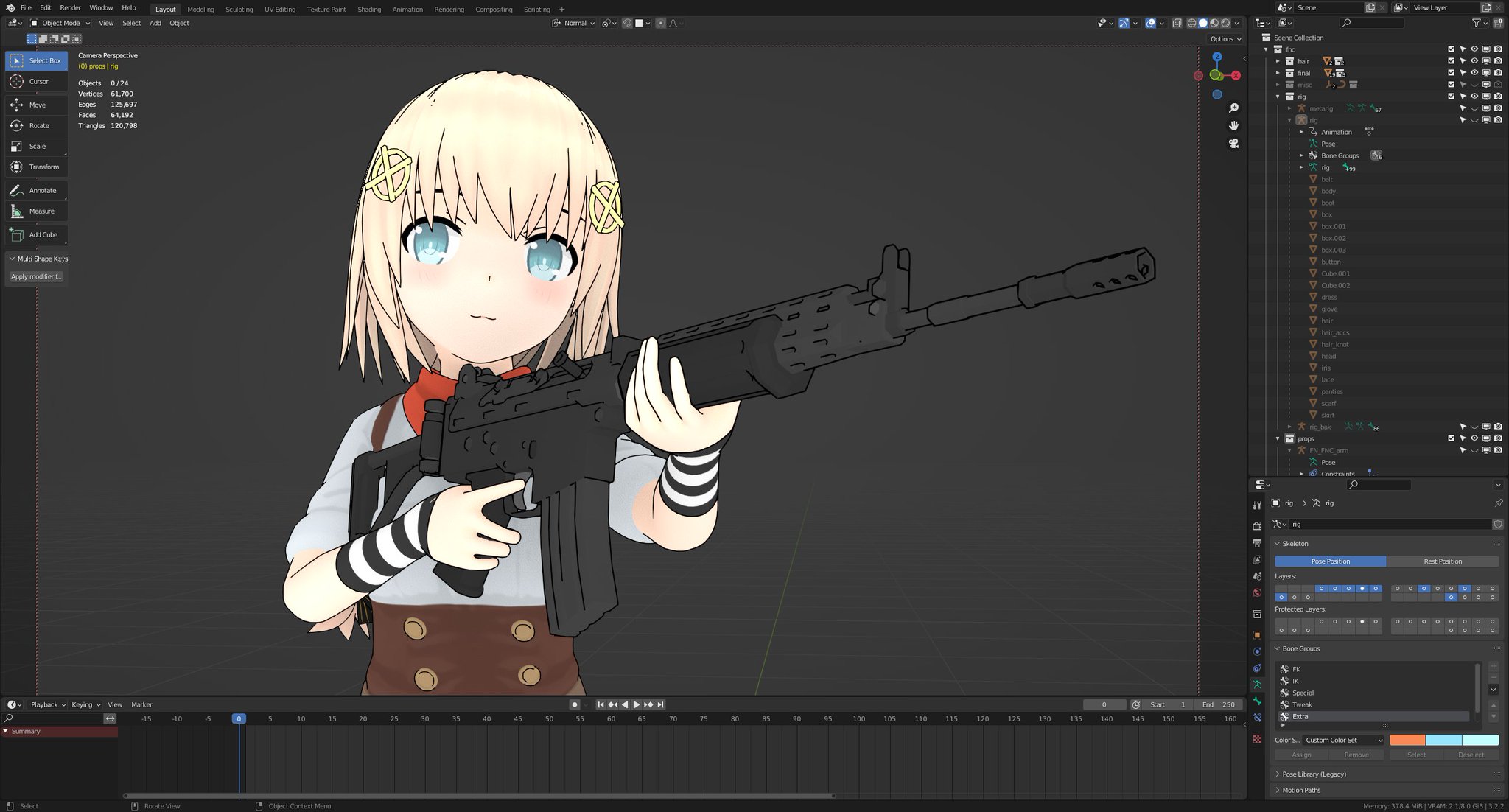This screenshot has width=1509, height=812.
Task: Select the Add Cube tool
Action: 37,235
